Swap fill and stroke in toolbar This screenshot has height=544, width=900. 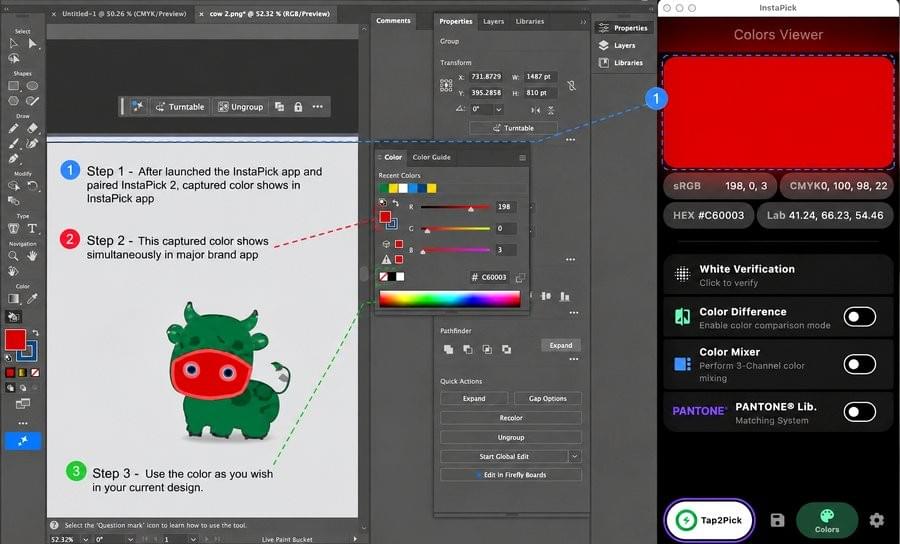click(36, 332)
